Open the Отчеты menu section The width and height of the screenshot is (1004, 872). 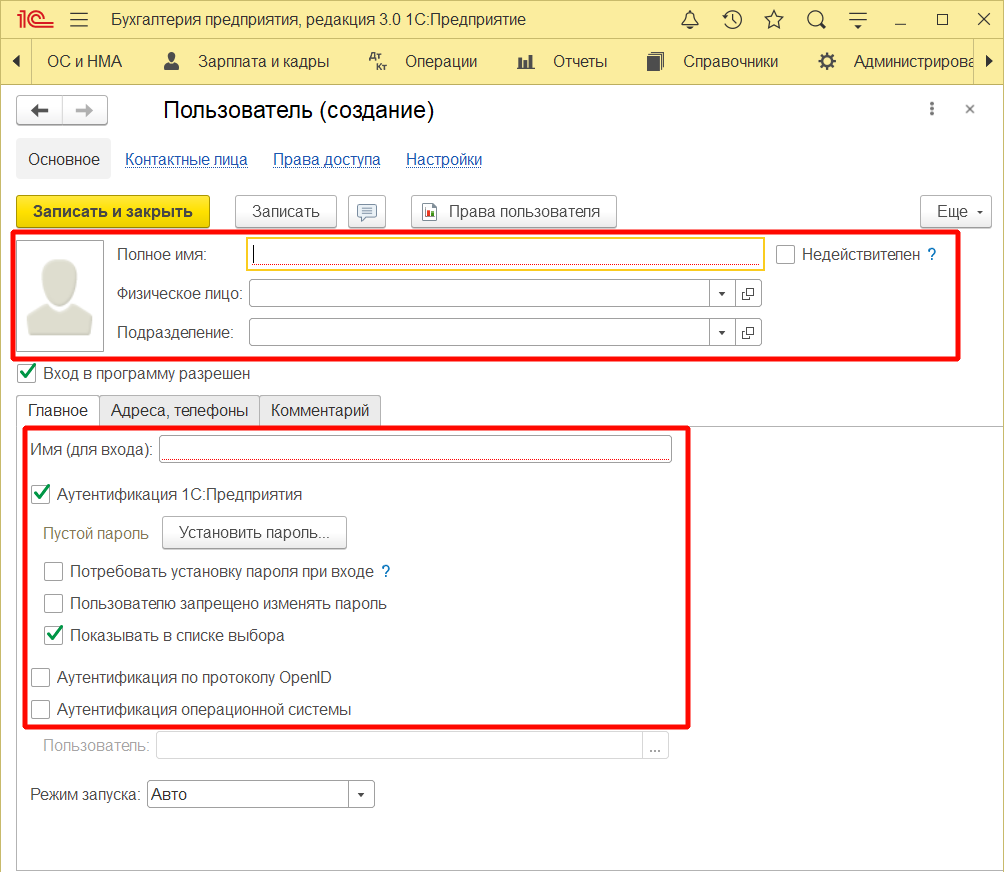click(x=562, y=62)
